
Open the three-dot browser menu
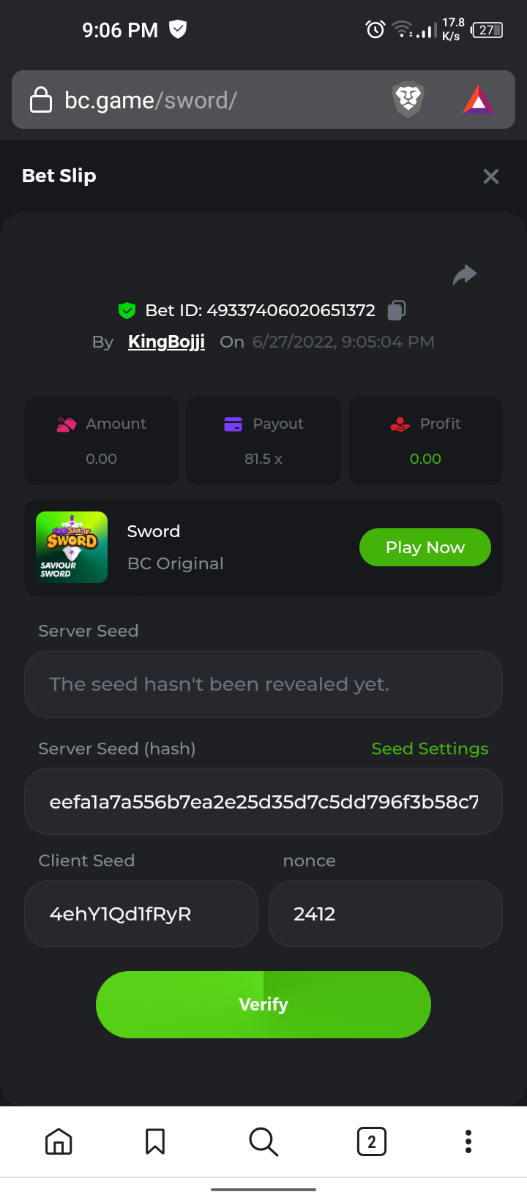click(467, 1141)
